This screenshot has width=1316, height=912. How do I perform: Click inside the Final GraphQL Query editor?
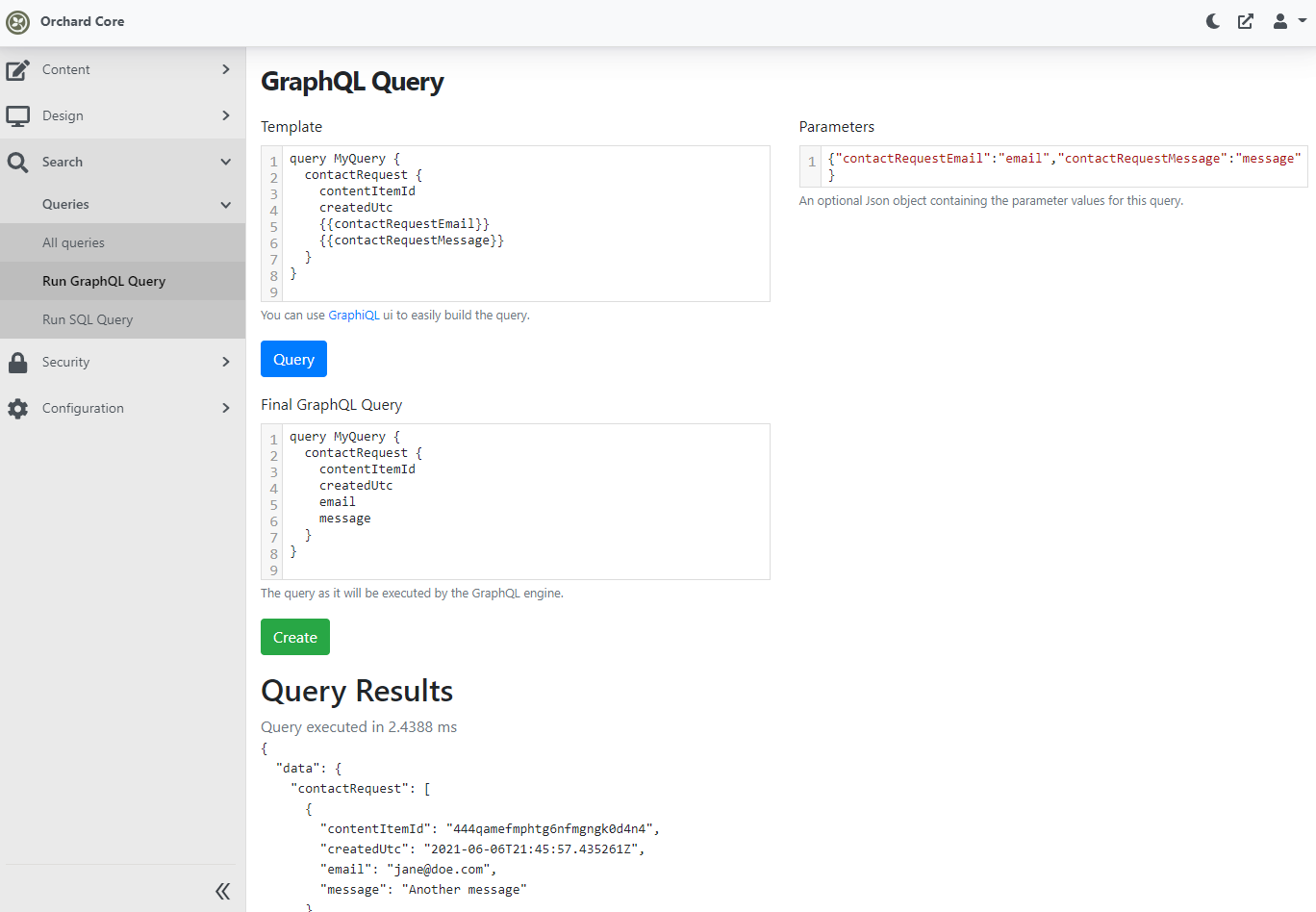tap(516, 501)
